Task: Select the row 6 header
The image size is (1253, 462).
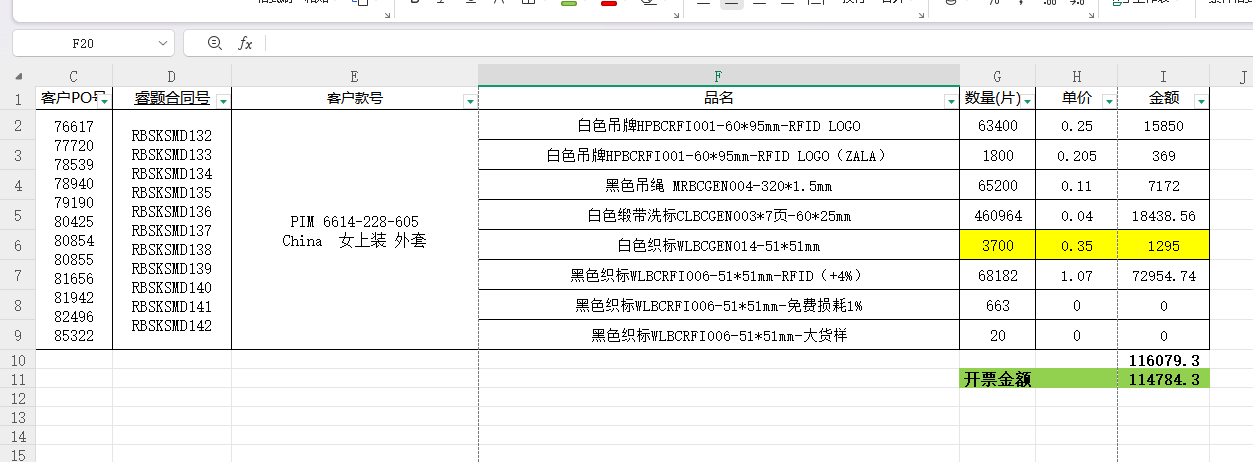Action: (x=18, y=245)
